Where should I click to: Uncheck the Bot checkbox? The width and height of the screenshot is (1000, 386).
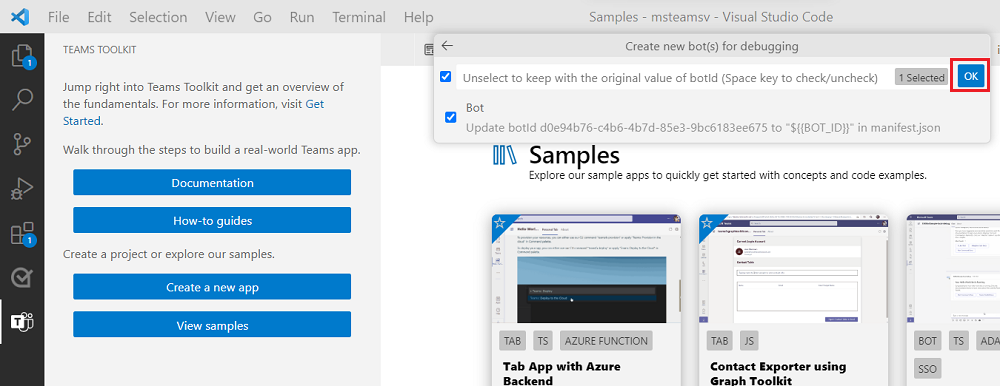[451, 117]
